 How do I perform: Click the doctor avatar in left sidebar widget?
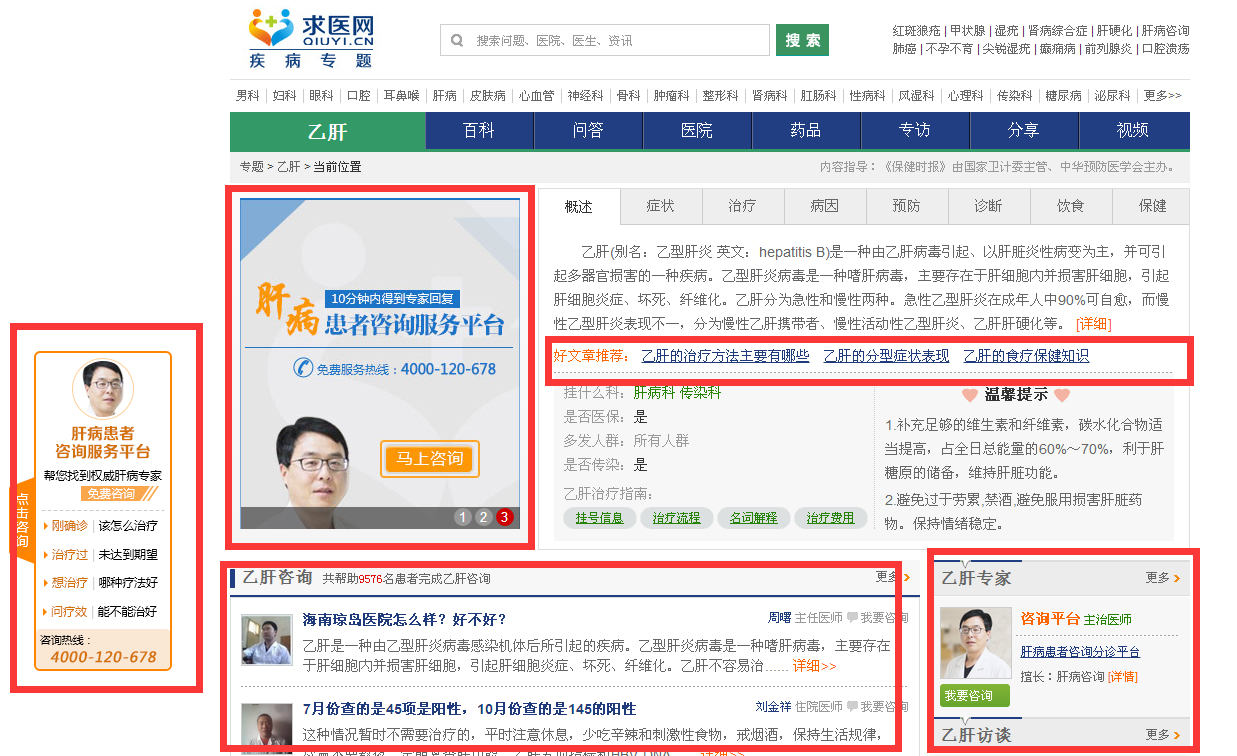(102, 389)
